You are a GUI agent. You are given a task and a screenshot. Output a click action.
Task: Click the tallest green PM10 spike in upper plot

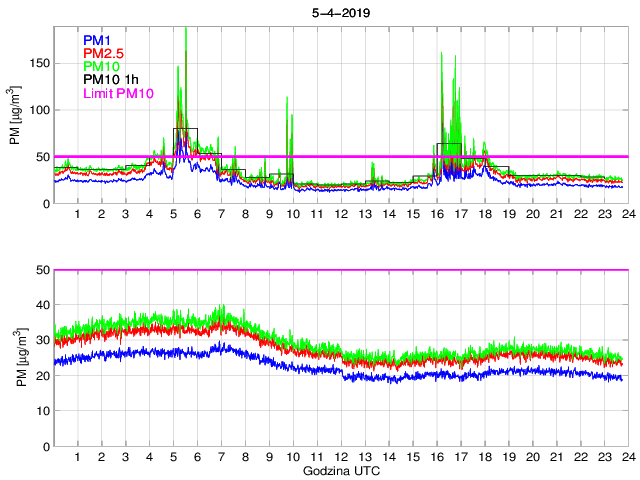coord(186,32)
